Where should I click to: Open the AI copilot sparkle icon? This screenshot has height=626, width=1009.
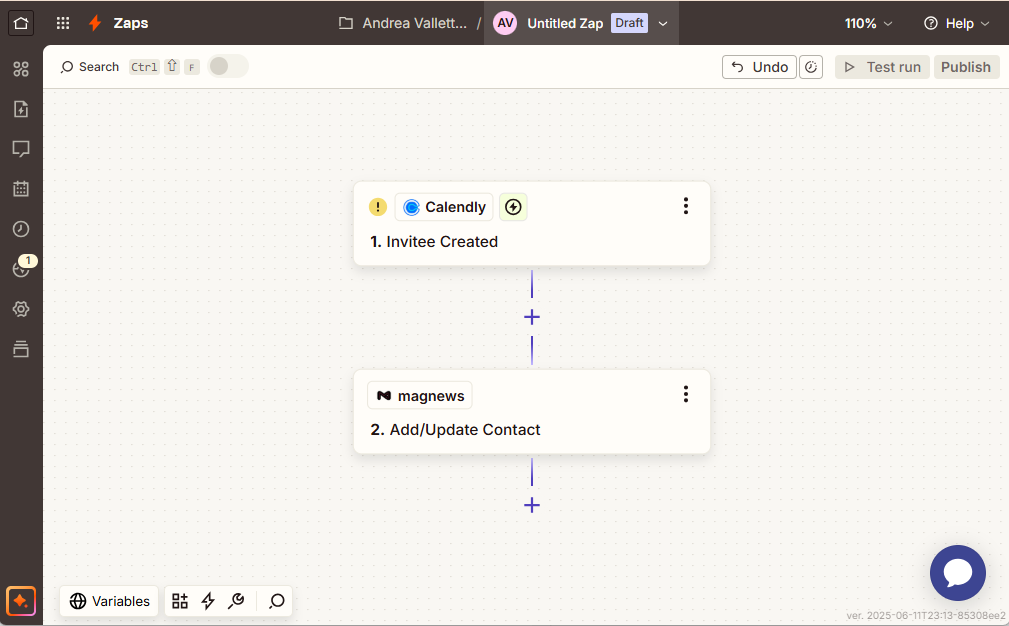pos(21,601)
